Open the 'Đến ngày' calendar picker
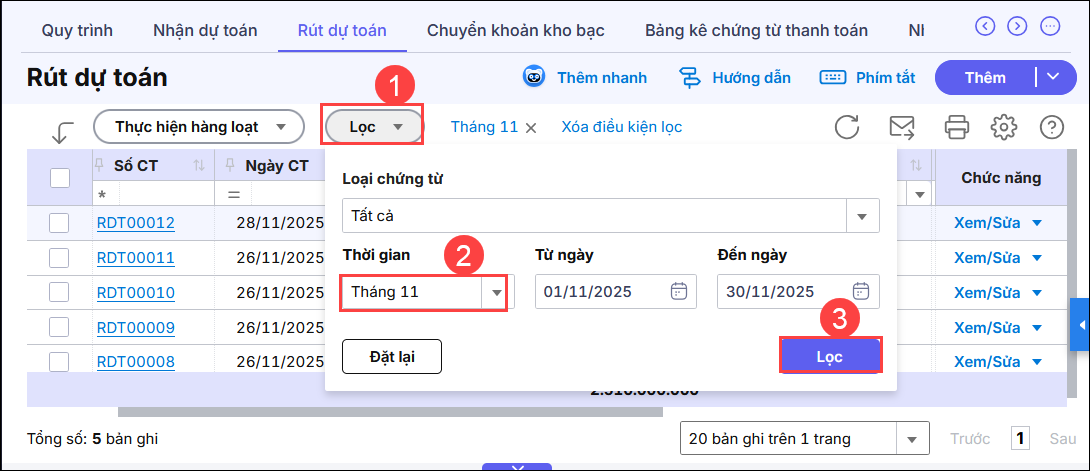 click(860, 292)
